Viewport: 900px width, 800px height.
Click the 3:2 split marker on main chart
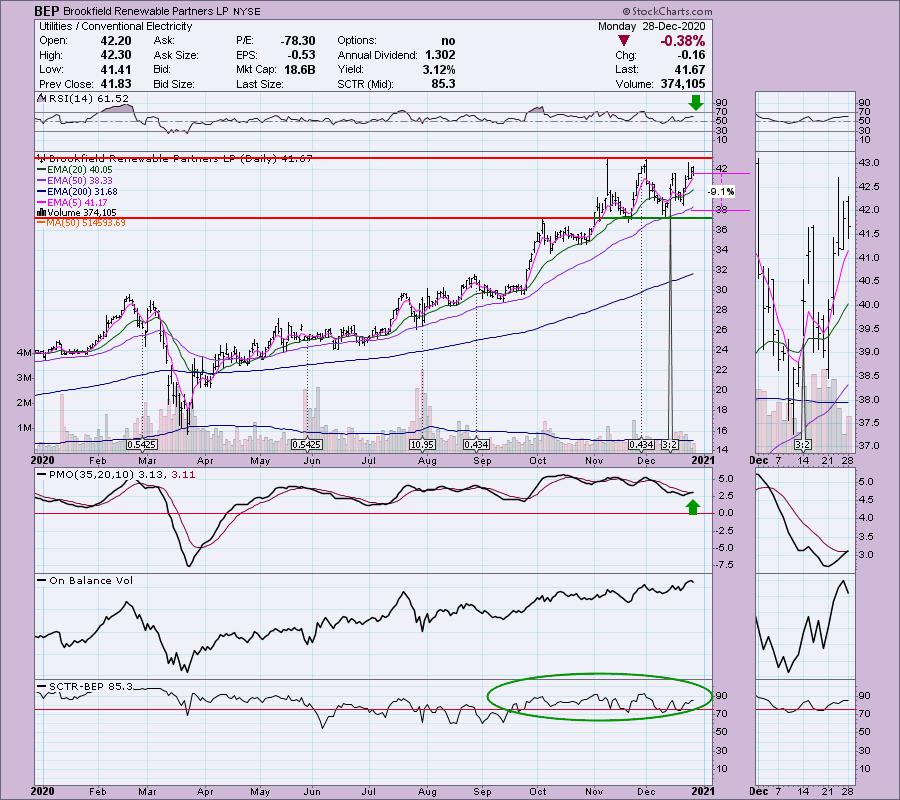pos(669,445)
